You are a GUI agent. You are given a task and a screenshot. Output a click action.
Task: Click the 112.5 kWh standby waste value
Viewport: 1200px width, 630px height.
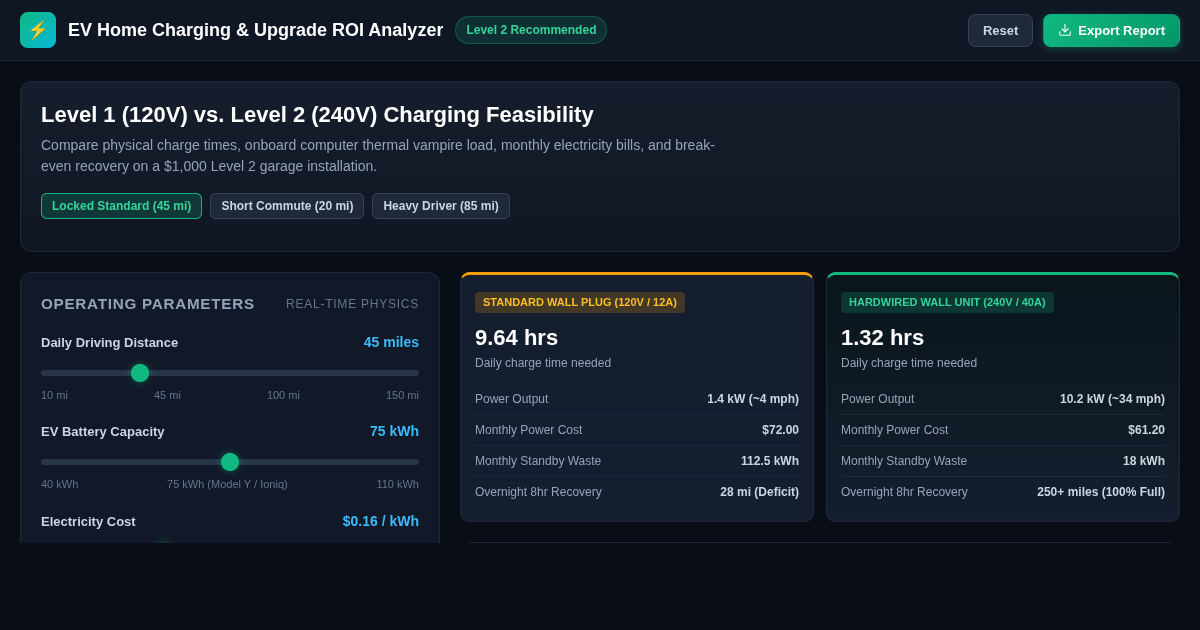click(x=770, y=461)
